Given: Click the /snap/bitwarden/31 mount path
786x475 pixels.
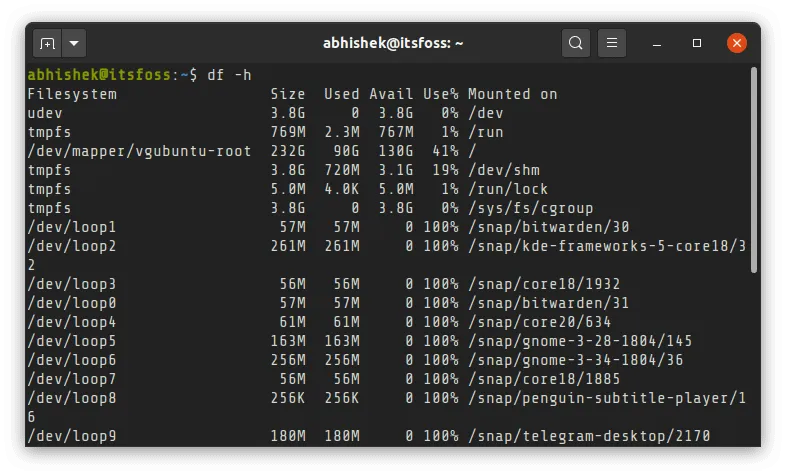Looking at the screenshot, I should [549, 304].
